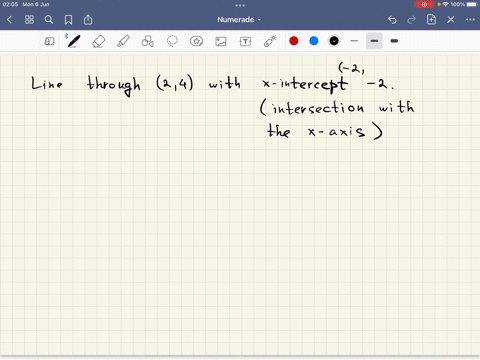Select the thickest stroke width
This screenshot has height=360, width=480.
[x=394, y=41]
